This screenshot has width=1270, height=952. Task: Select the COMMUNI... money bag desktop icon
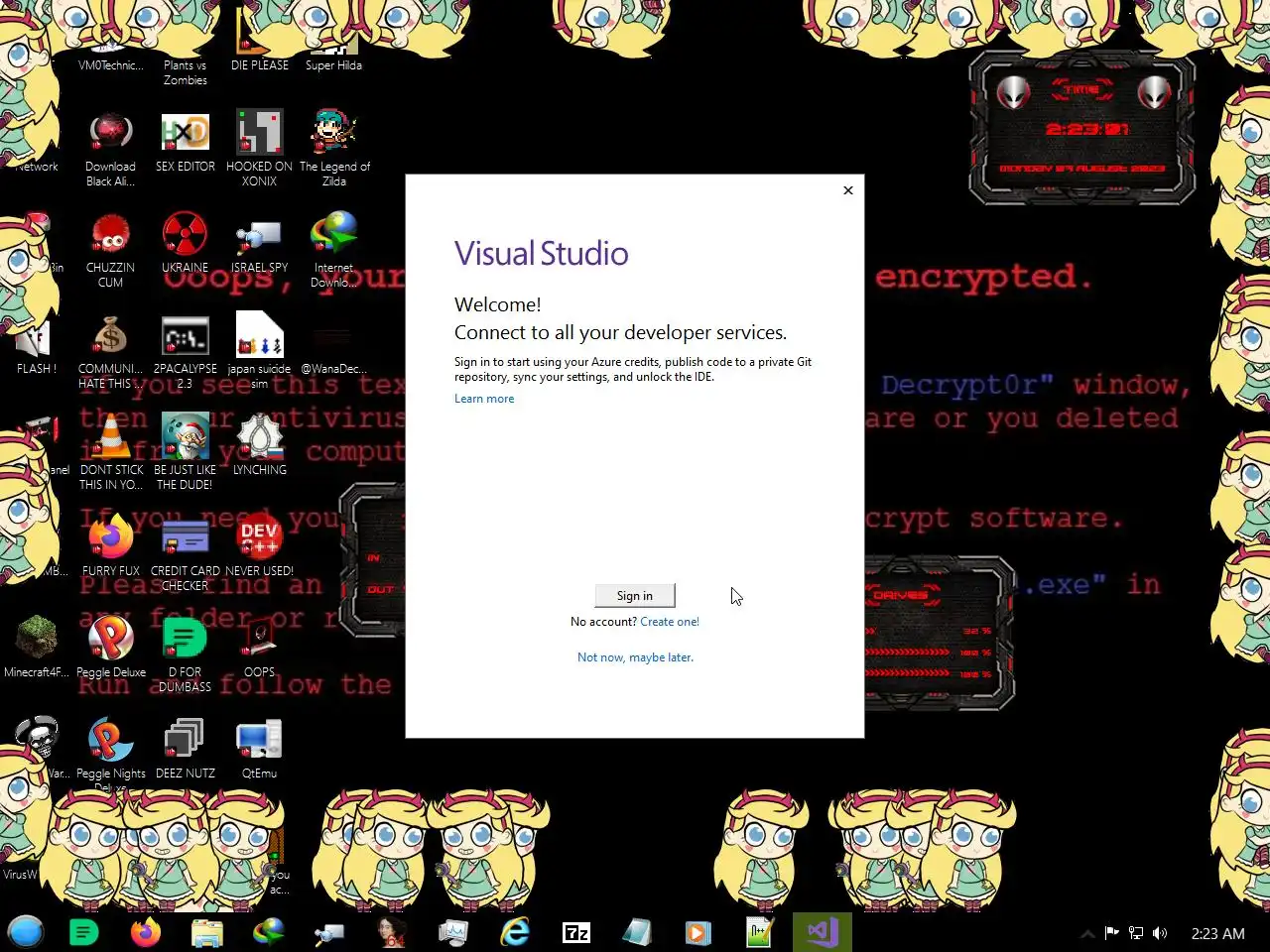tap(110, 352)
